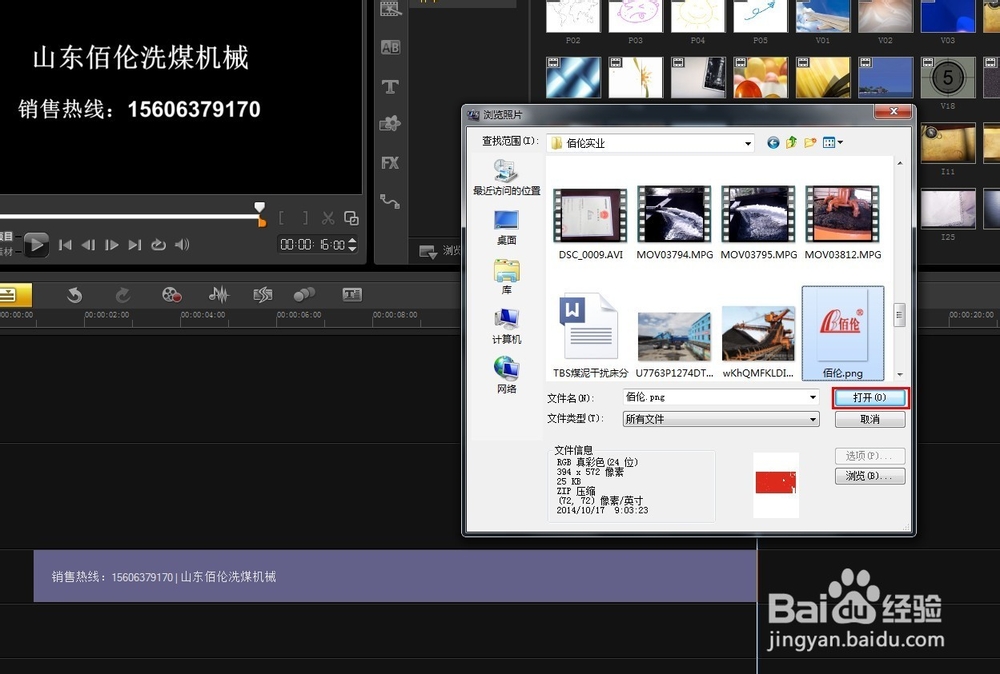The height and width of the screenshot is (674, 1000).
Task: Go to 库 in the sidebar
Action: coord(506,277)
